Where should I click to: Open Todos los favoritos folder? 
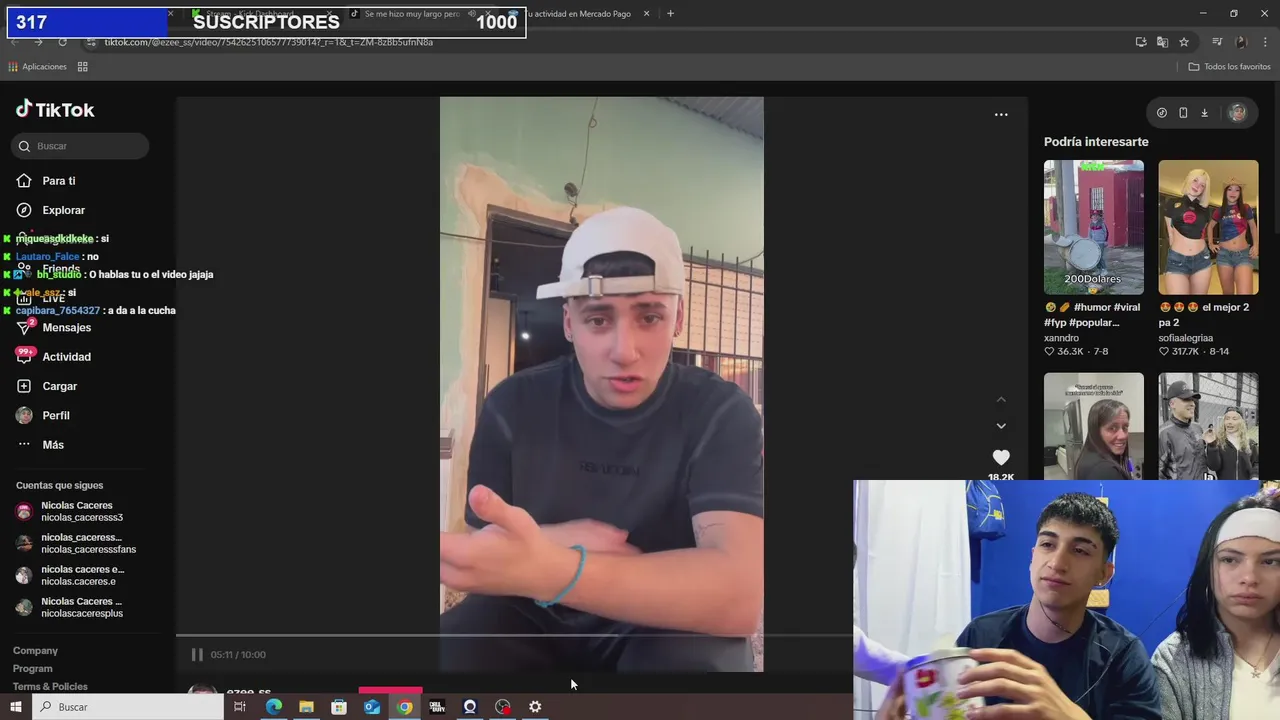[x=1229, y=67]
